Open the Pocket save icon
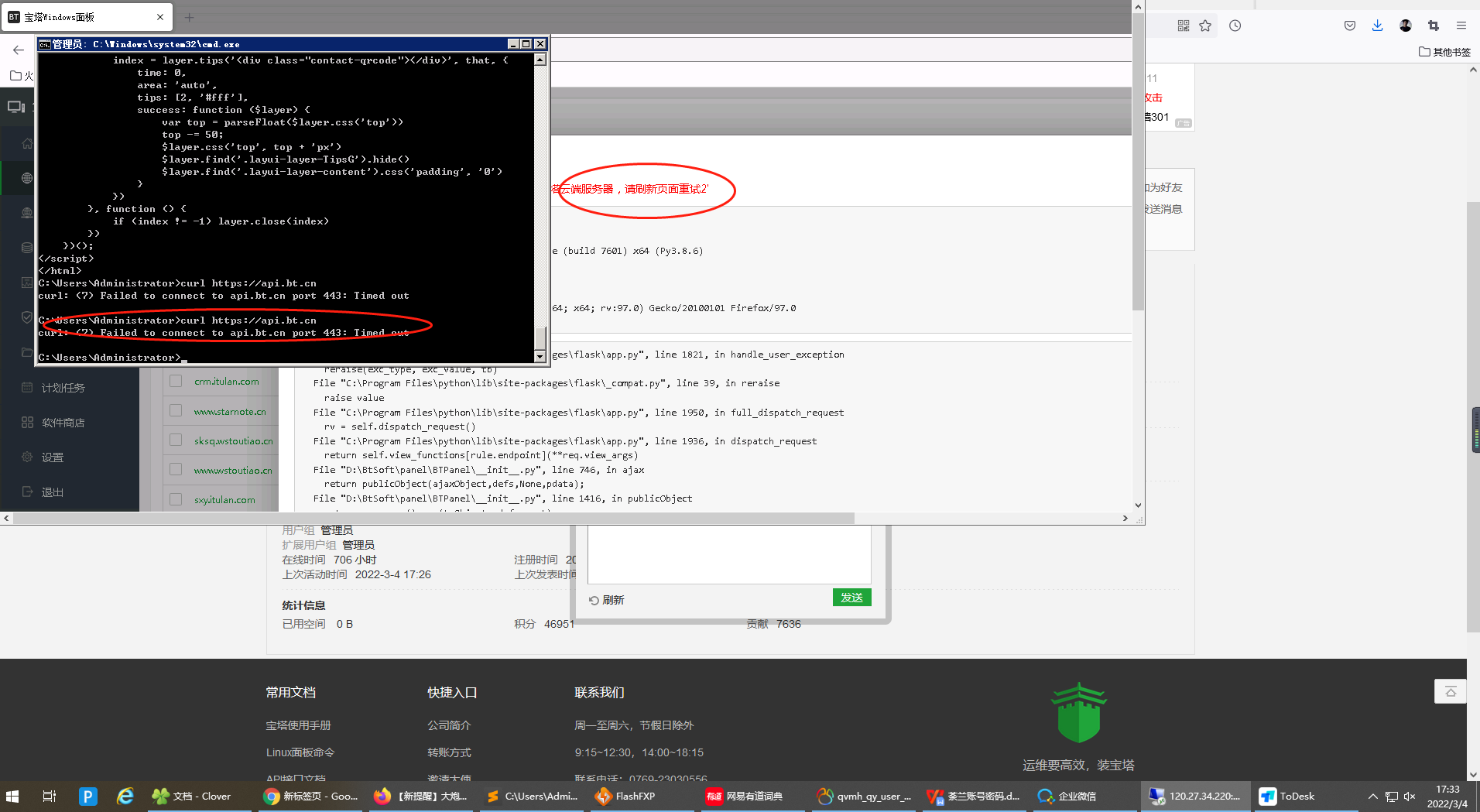This screenshot has height=812, width=1480. coord(1350,26)
